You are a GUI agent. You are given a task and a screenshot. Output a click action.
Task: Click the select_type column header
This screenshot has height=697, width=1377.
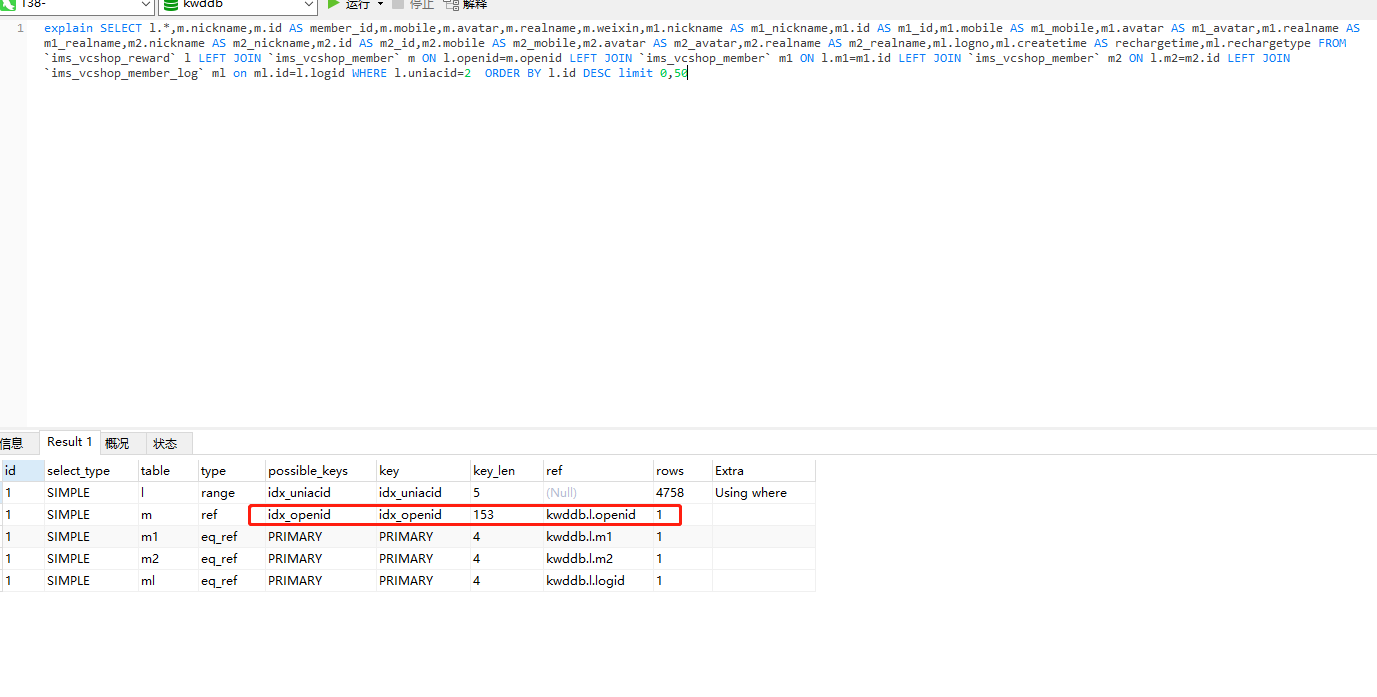(x=91, y=470)
